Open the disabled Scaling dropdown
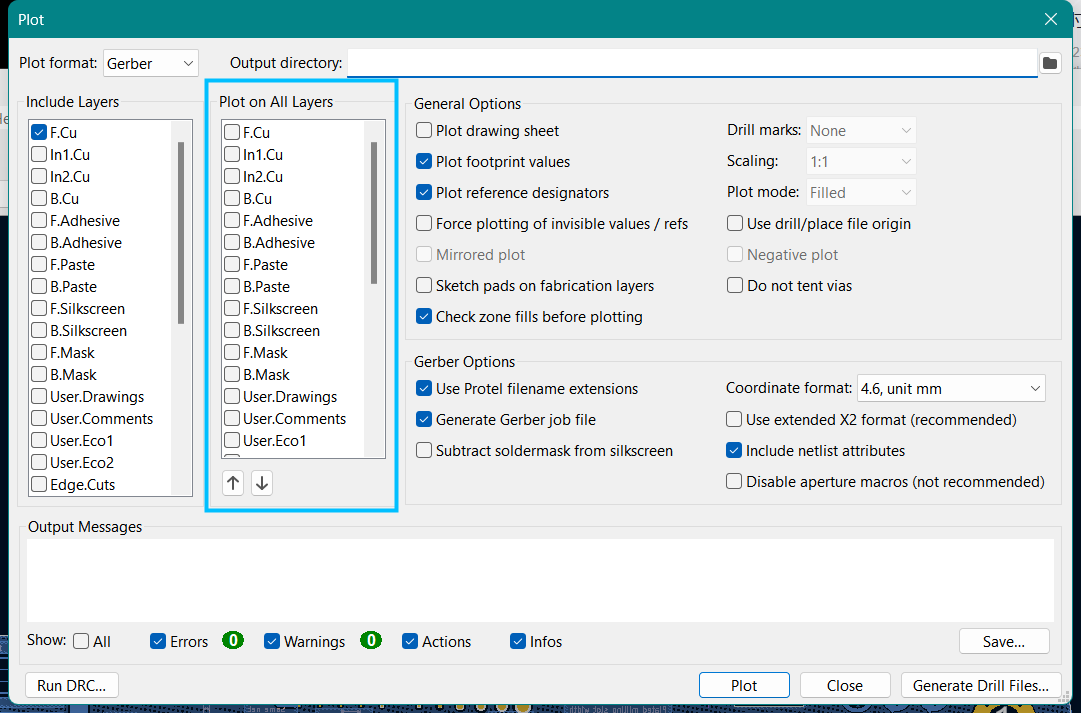This screenshot has width=1081, height=713. pos(861,161)
